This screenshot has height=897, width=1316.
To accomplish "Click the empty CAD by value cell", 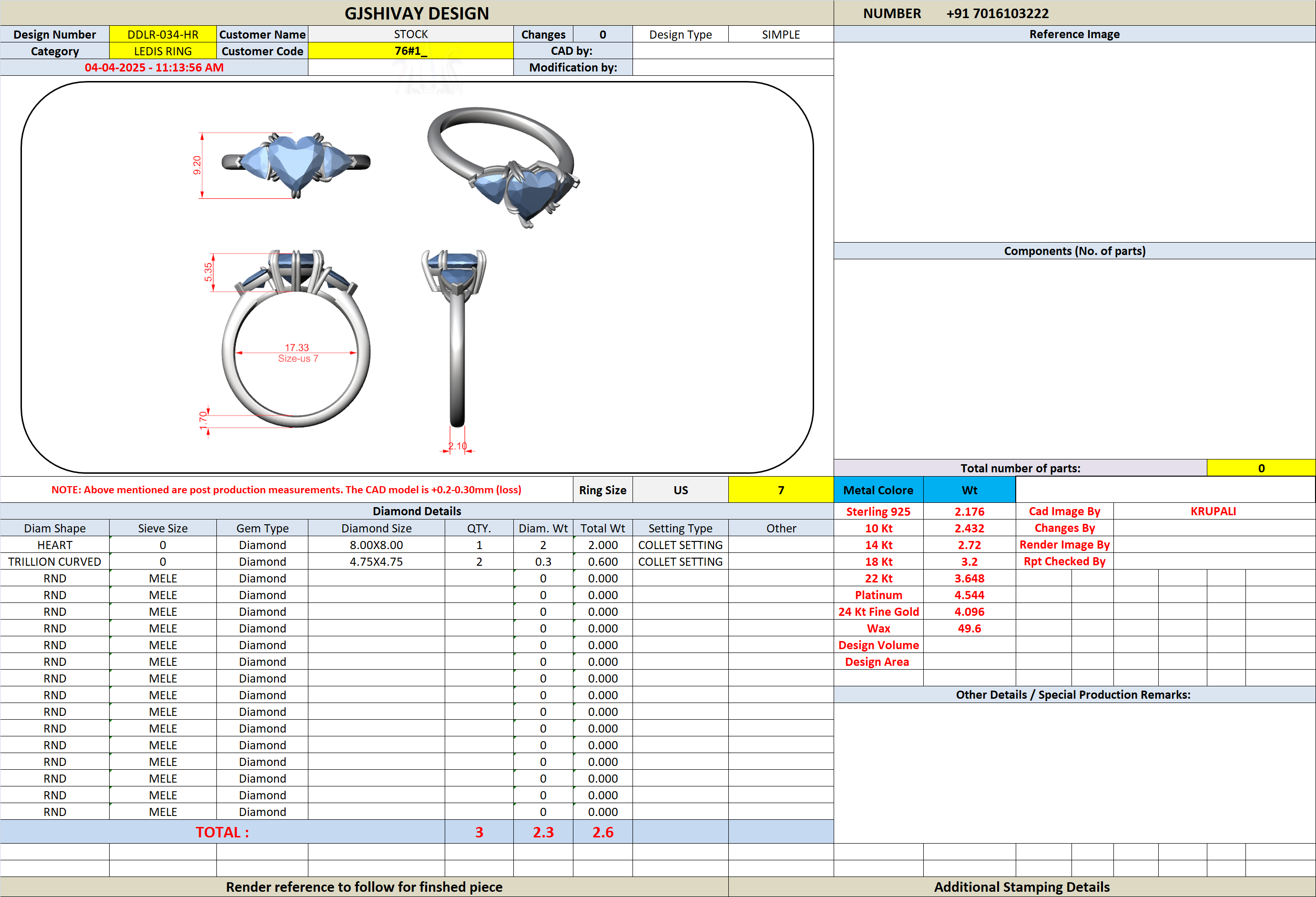I will (x=733, y=51).
